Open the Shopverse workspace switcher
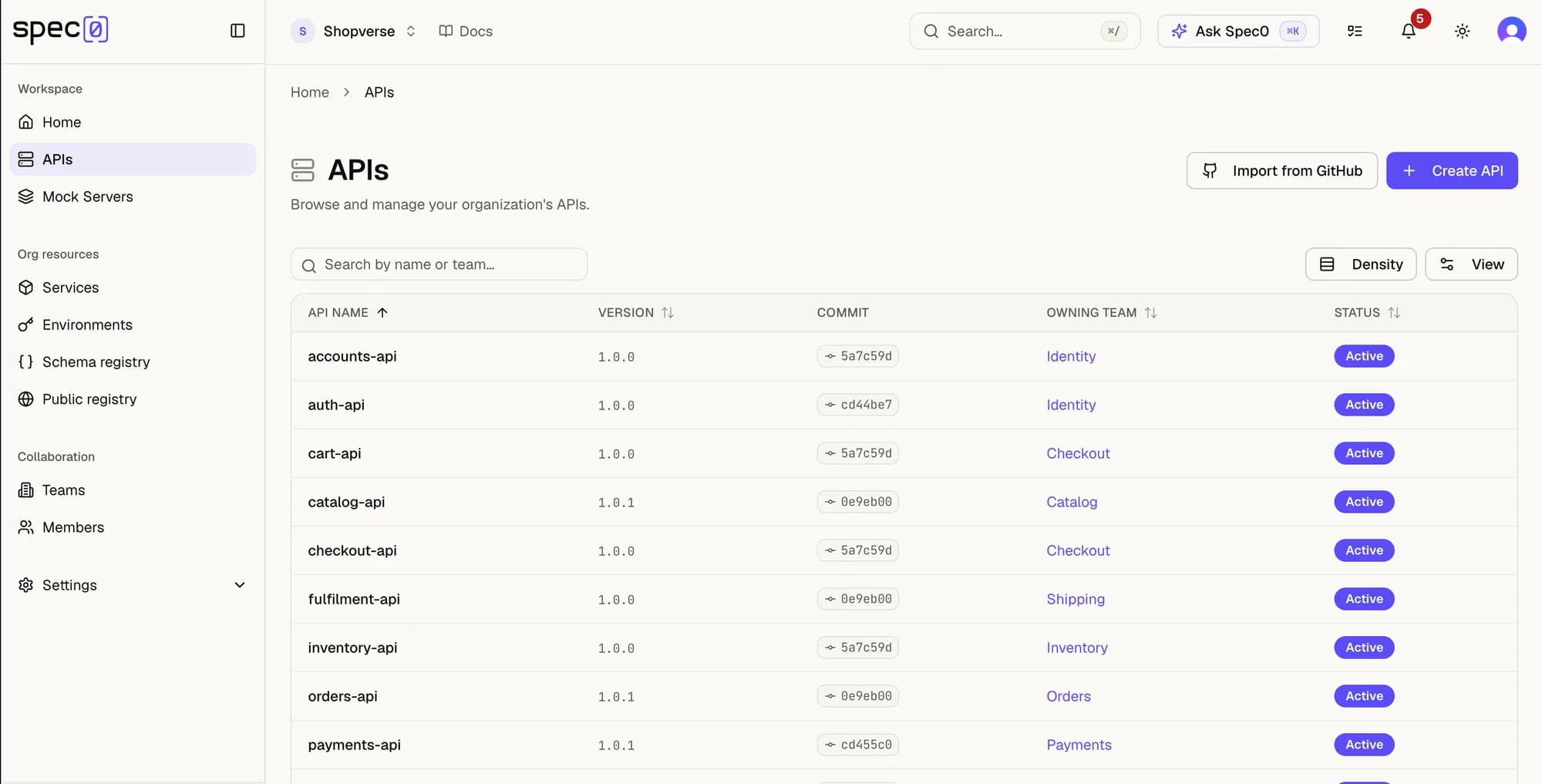The height and width of the screenshot is (784, 1542). point(354,31)
